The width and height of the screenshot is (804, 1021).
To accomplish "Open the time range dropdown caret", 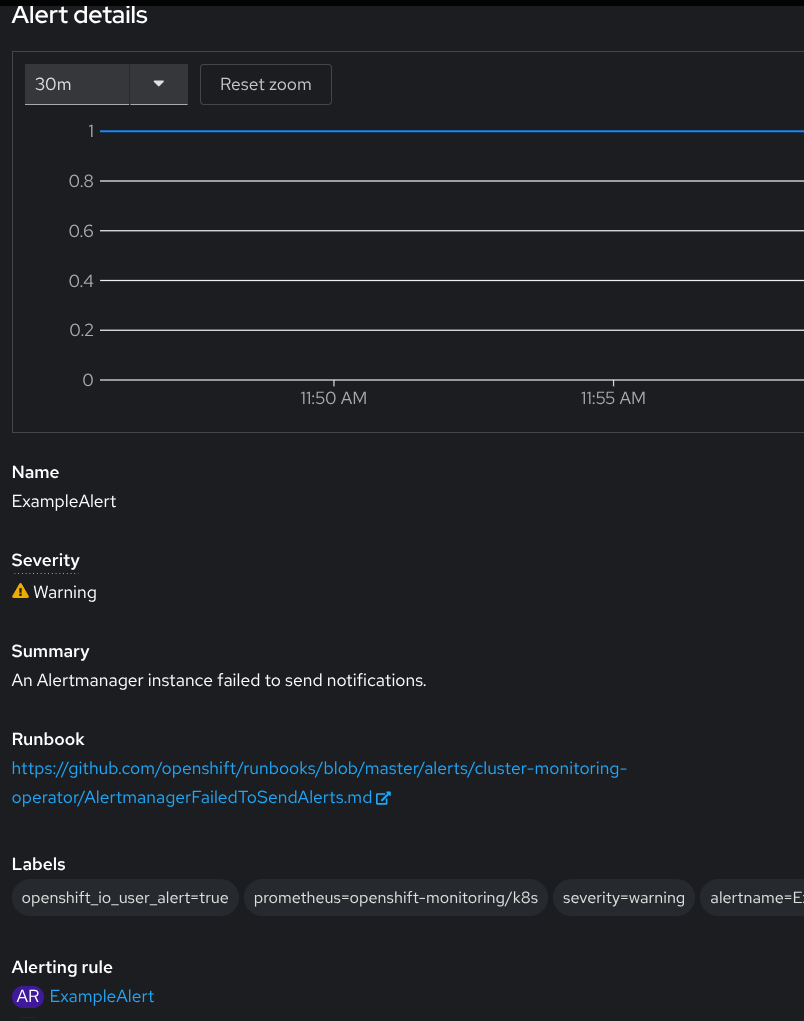I will [x=159, y=84].
